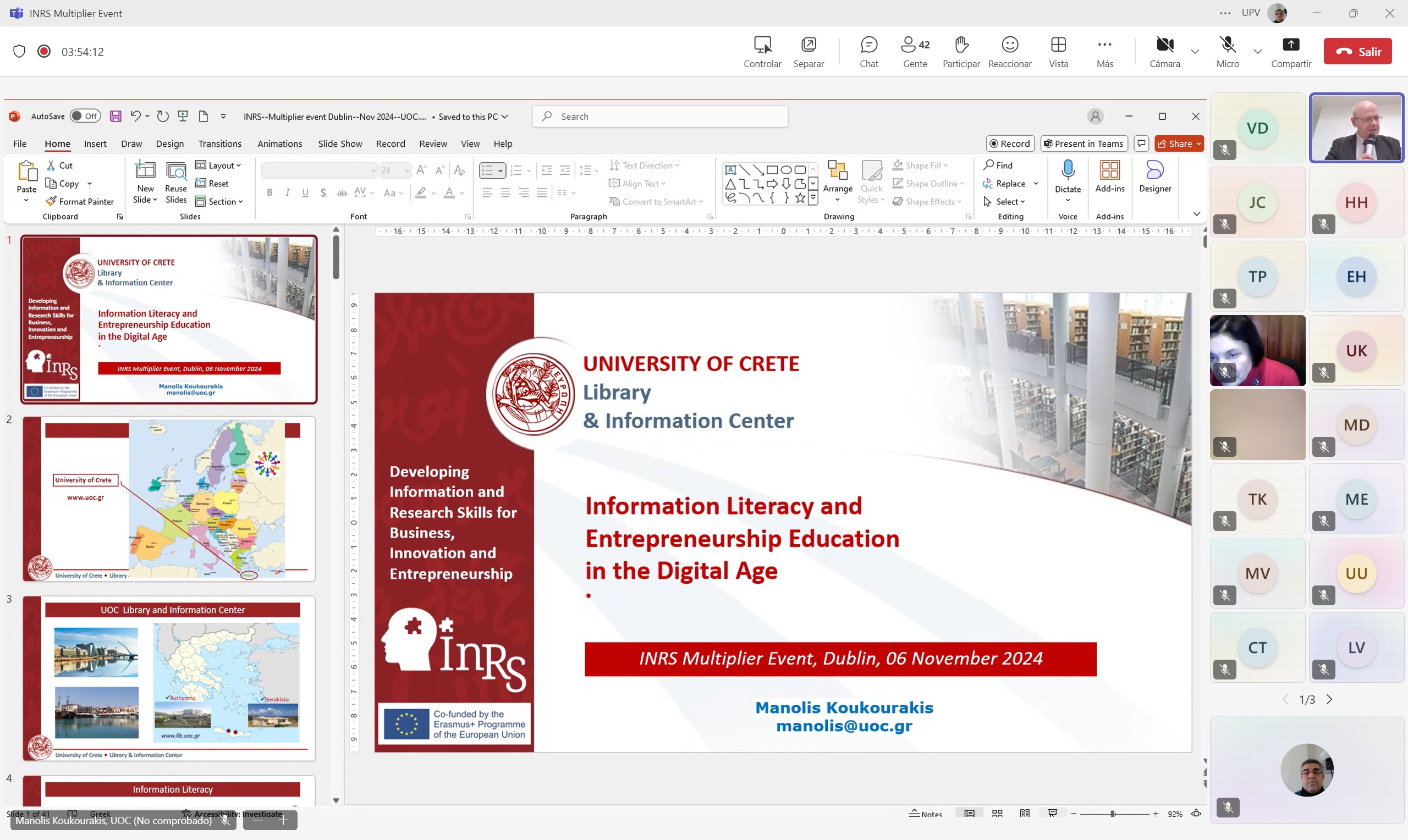Click the Present in Teams button
The height and width of the screenshot is (840, 1408).
[x=1083, y=144]
